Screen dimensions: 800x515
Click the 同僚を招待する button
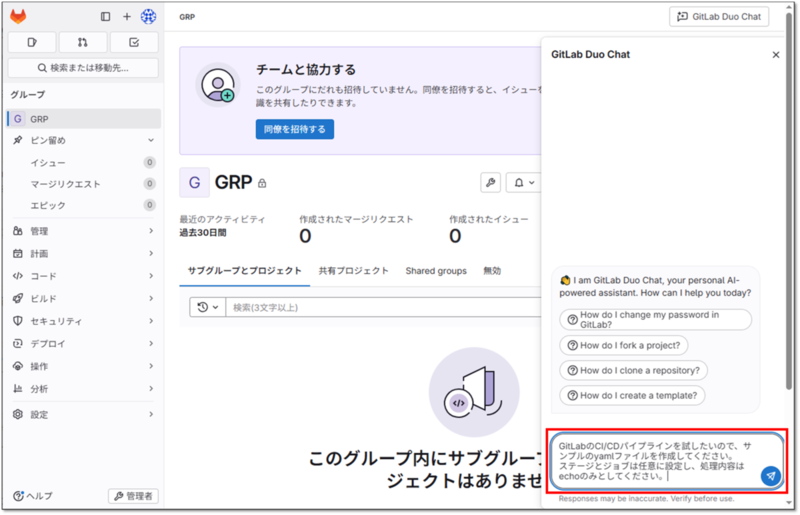295,129
